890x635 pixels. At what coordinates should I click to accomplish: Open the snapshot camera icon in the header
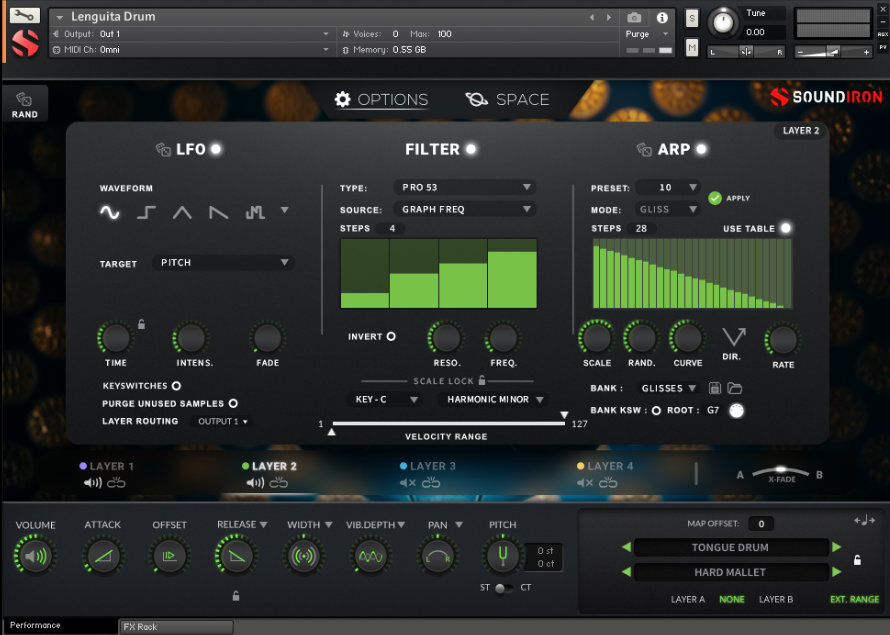634,16
